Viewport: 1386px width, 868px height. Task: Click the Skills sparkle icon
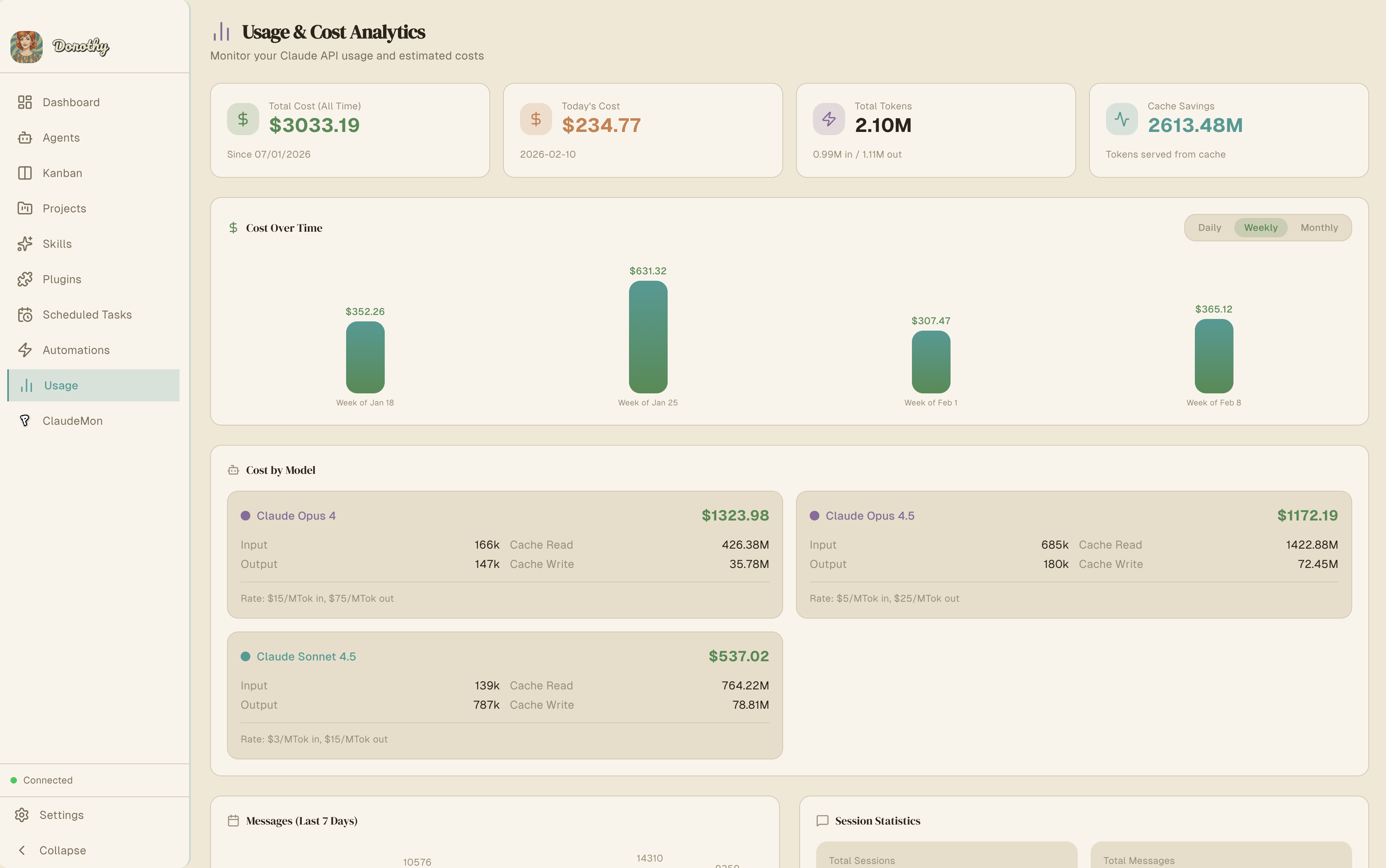click(x=25, y=244)
